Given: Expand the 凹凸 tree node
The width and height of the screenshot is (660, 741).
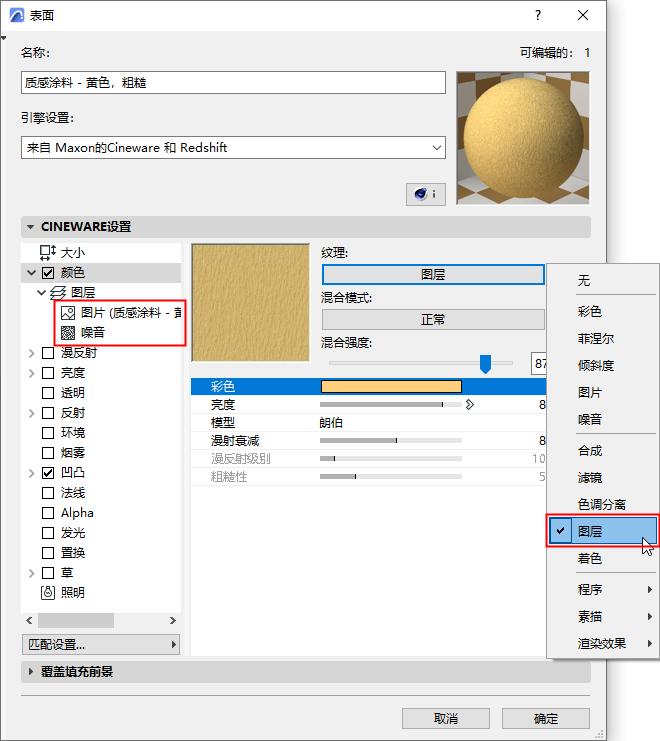Looking at the screenshot, I should tap(31, 473).
